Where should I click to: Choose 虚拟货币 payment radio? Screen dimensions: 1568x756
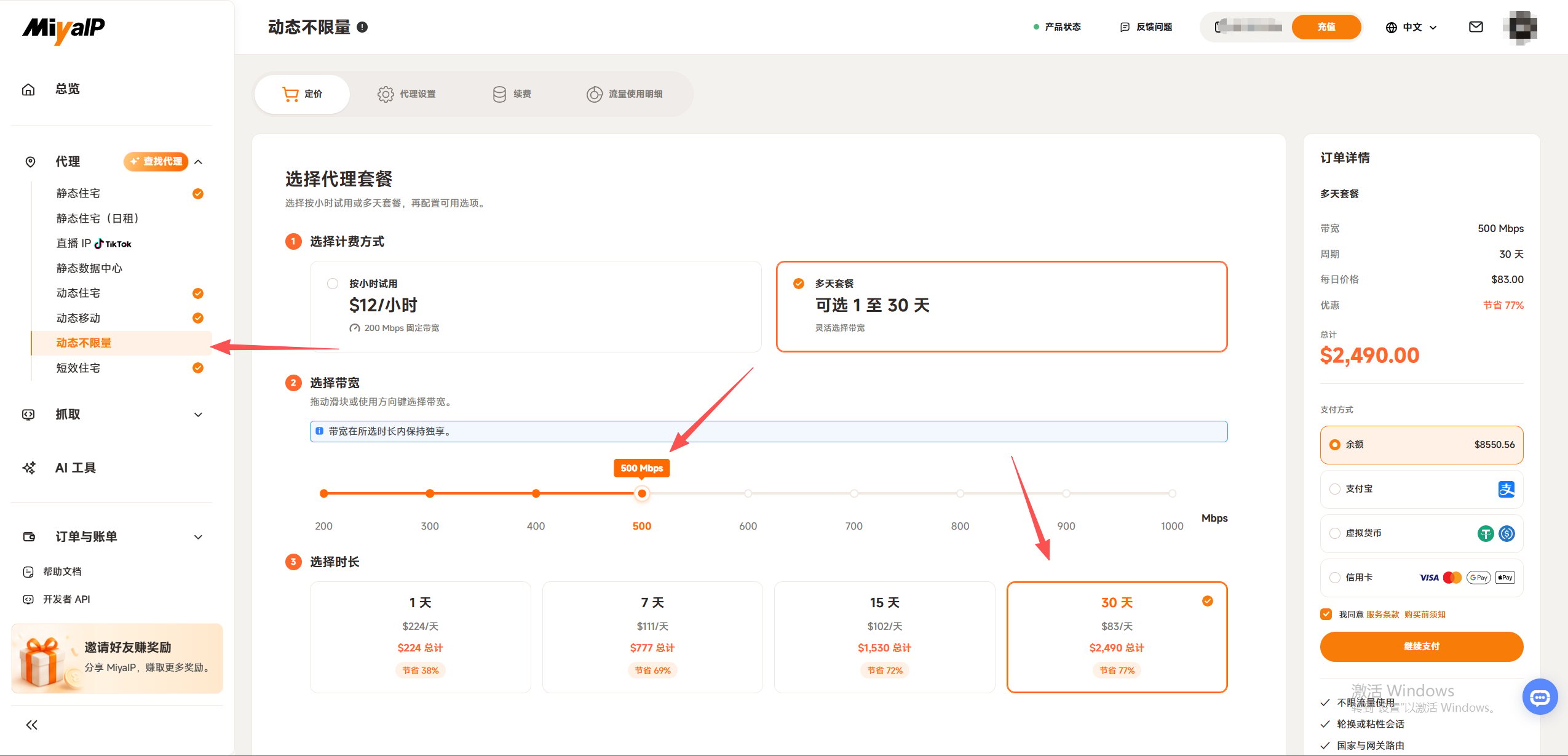(1334, 533)
